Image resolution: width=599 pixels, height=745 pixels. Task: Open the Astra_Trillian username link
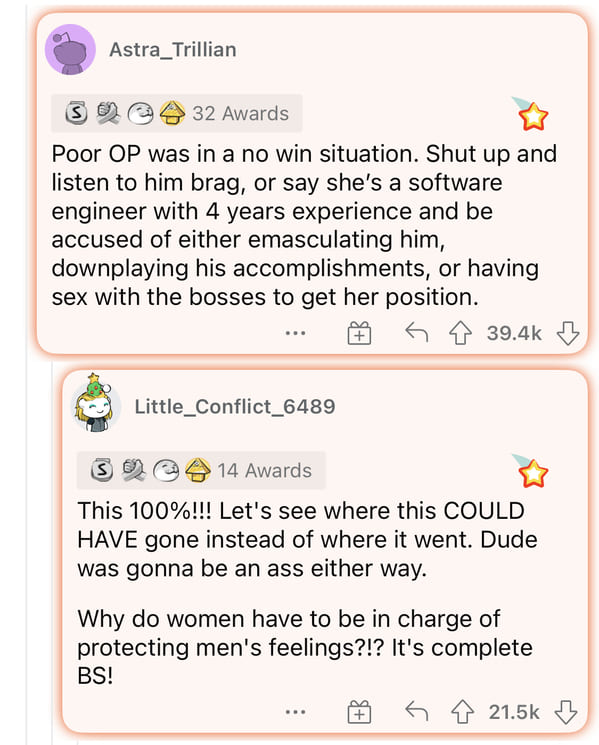(x=173, y=50)
